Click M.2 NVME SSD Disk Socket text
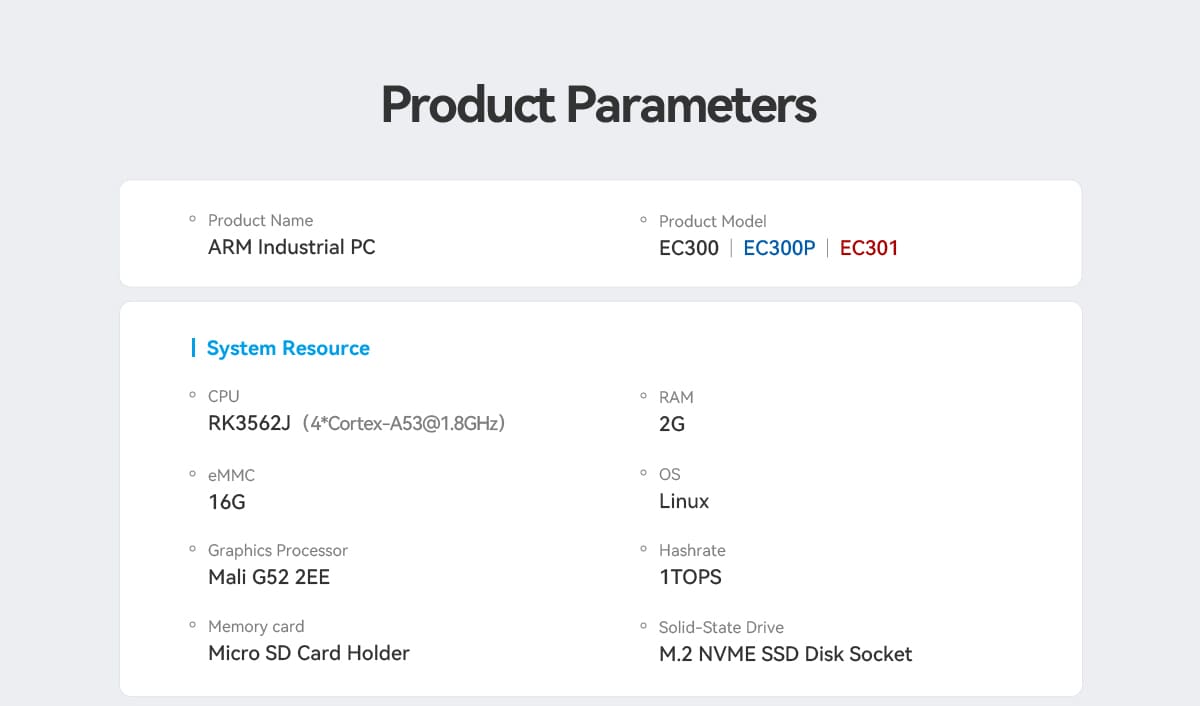This screenshot has width=1200, height=706. pos(785,654)
